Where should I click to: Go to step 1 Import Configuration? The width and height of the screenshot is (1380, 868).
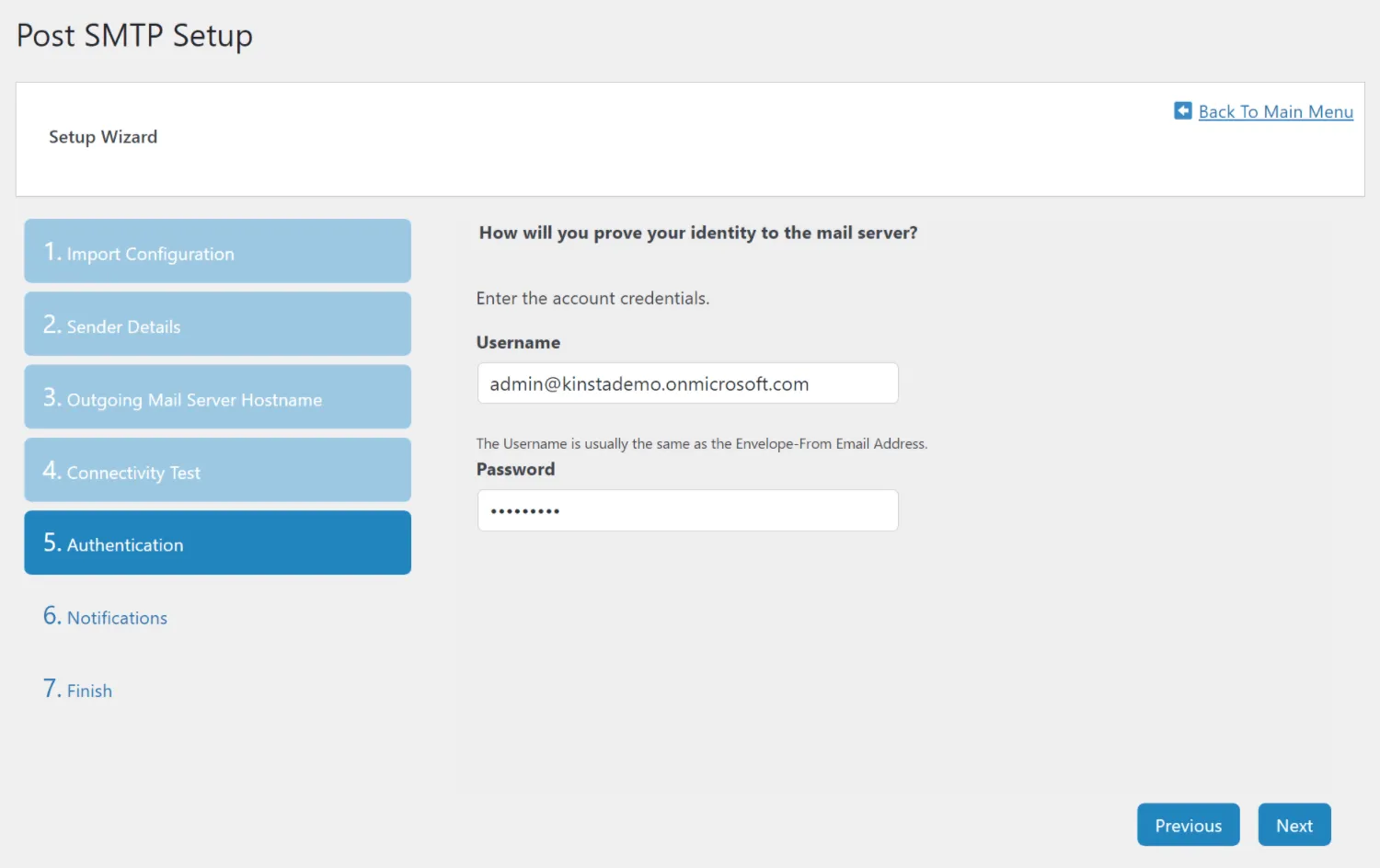coord(217,251)
